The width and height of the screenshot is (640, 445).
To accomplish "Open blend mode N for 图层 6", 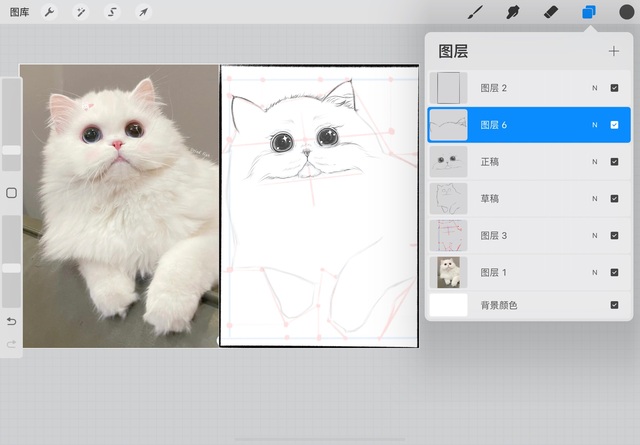I will click(594, 125).
